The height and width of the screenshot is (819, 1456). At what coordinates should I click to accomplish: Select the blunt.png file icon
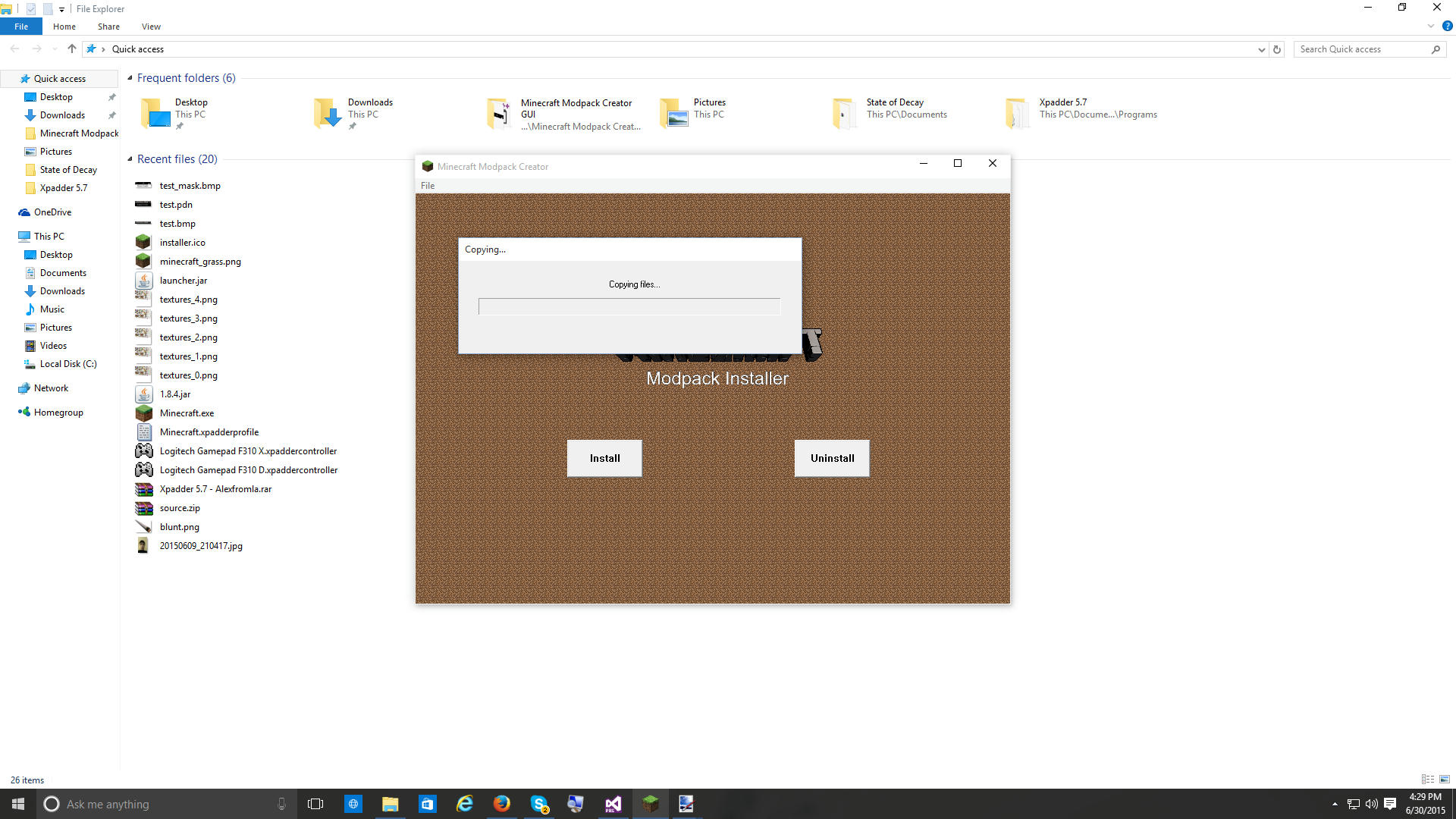[x=143, y=527]
